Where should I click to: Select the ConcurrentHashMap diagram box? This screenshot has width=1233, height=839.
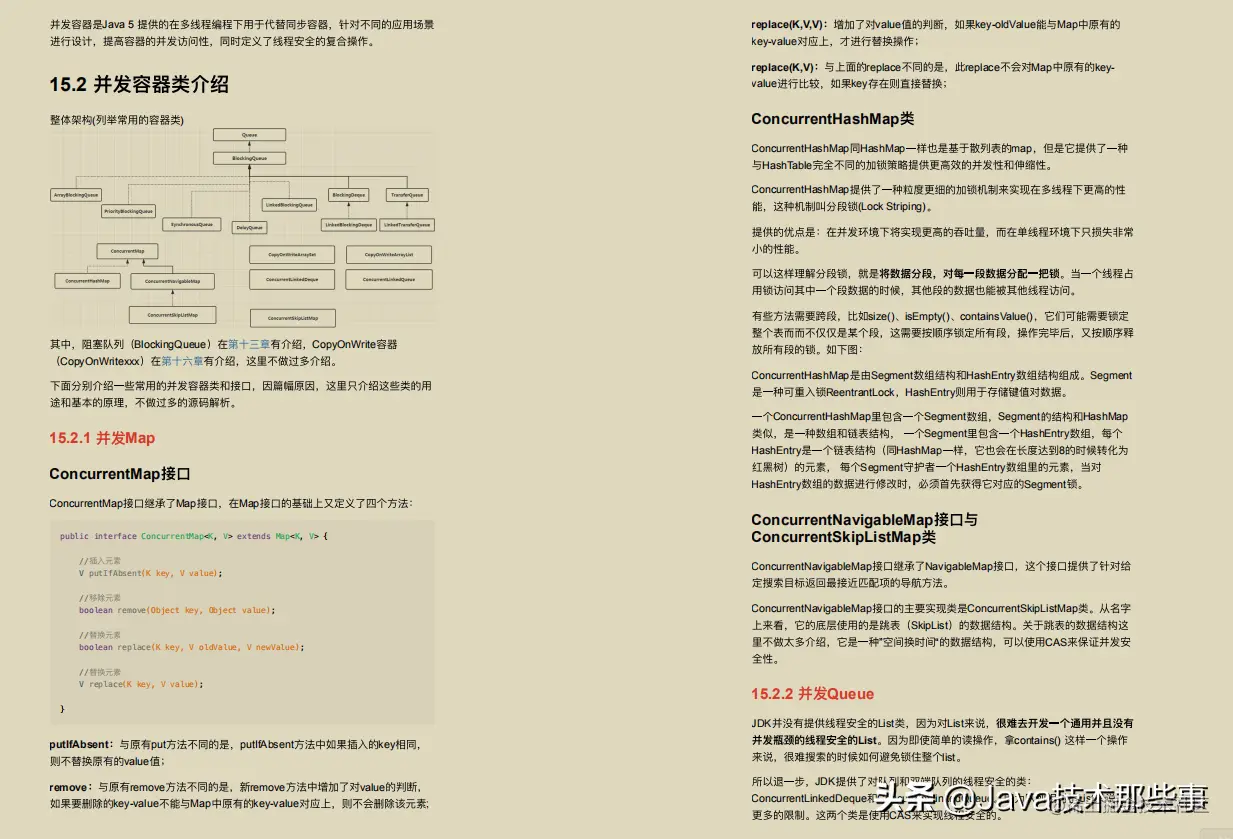(x=87, y=281)
